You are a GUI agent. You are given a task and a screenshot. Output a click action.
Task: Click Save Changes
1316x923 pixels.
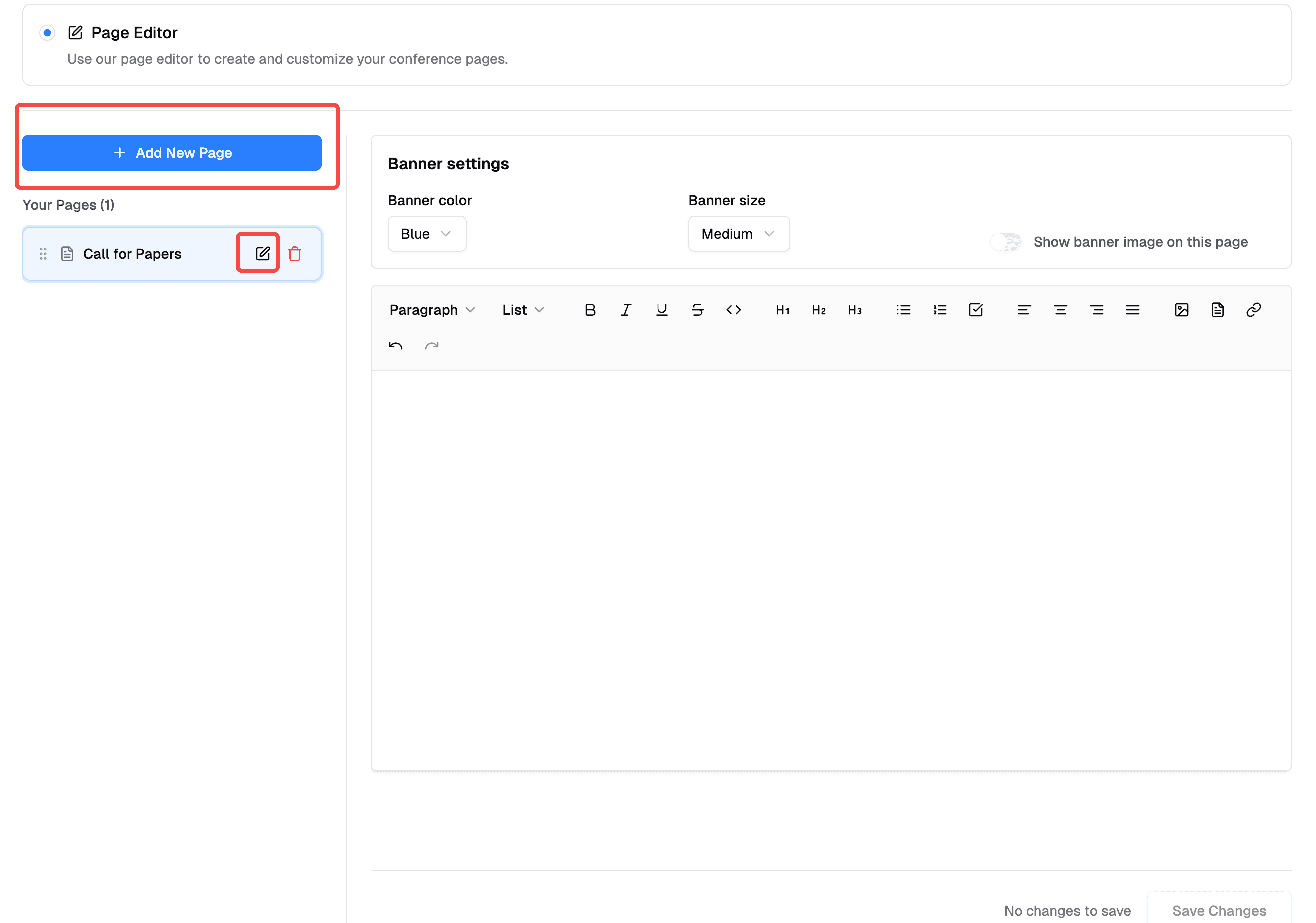point(1219,910)
